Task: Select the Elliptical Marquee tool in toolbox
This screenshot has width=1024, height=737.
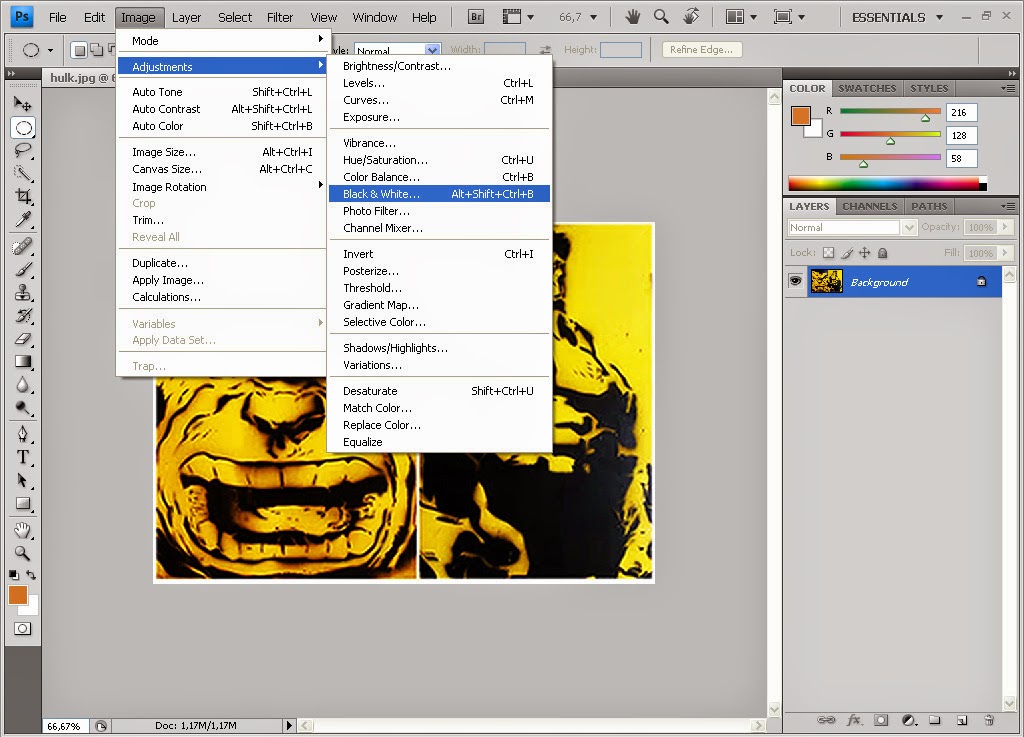Action: 23,127
